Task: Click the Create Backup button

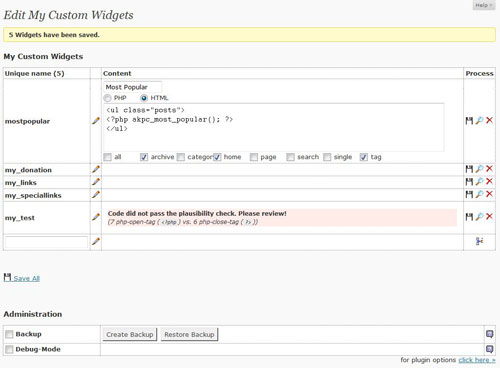Action: (x=130, y=334)
